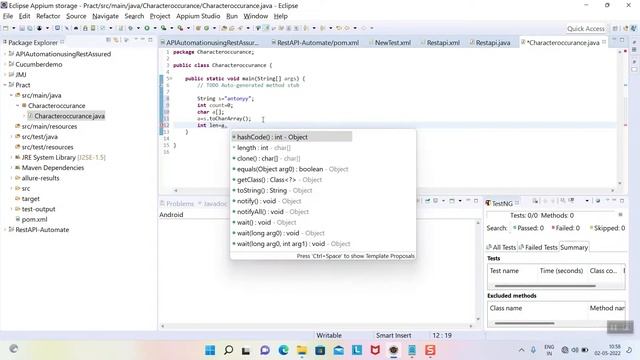Image resolution: width=640 pixels, height=360 pixels.
Task: Minimize the Package Explorer view
Action: click(143, 40)
